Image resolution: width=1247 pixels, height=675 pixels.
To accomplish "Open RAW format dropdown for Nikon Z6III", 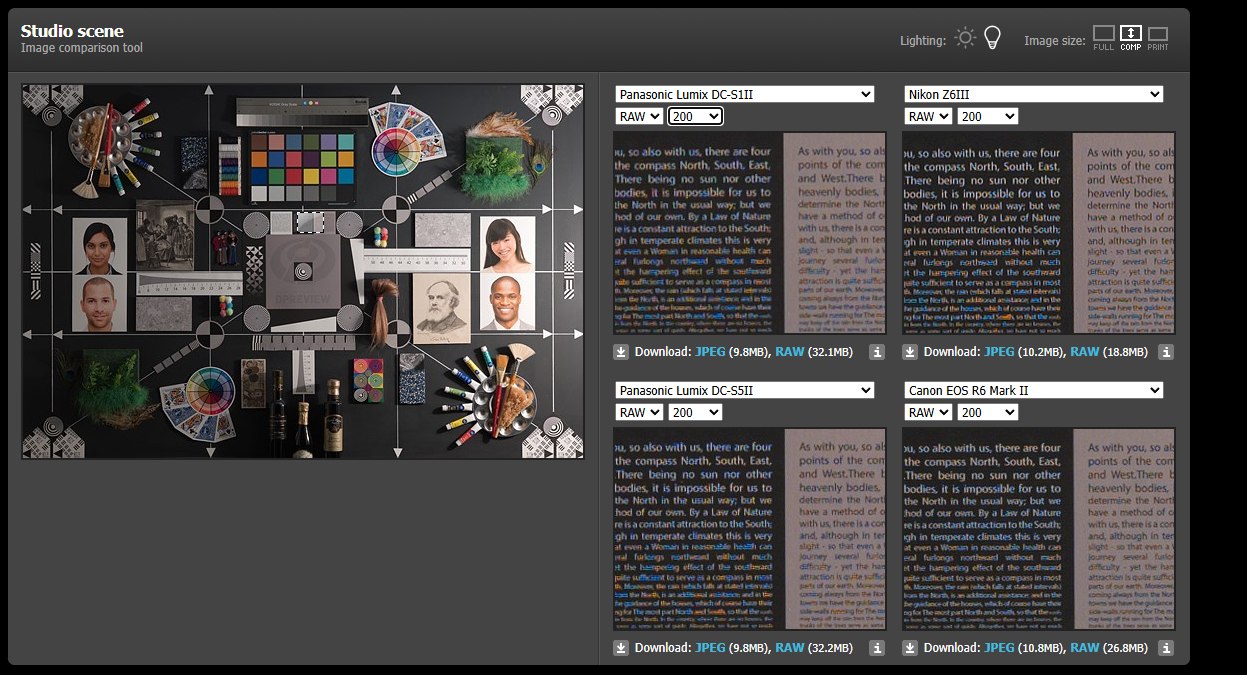I will 928,116.
